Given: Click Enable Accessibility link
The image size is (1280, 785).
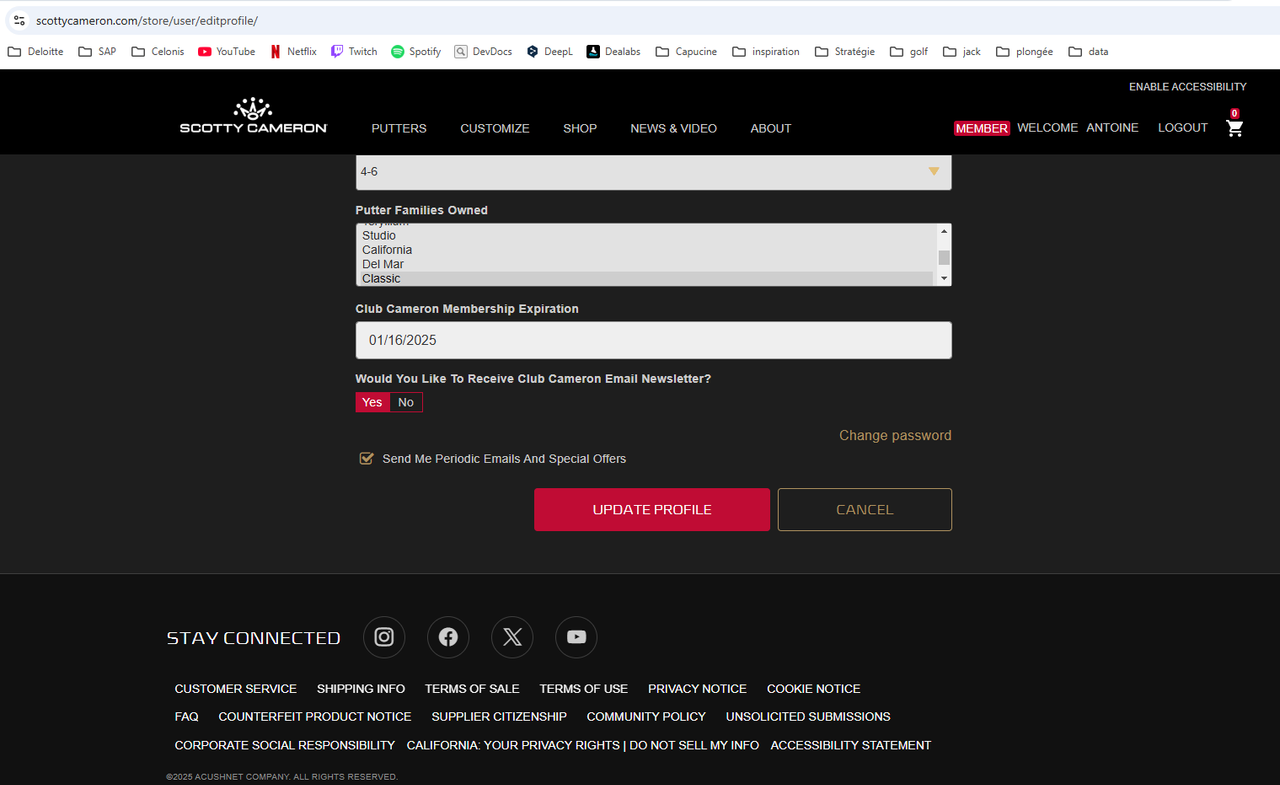Looking at the screenshot, I should click(x=1188, y=87).
